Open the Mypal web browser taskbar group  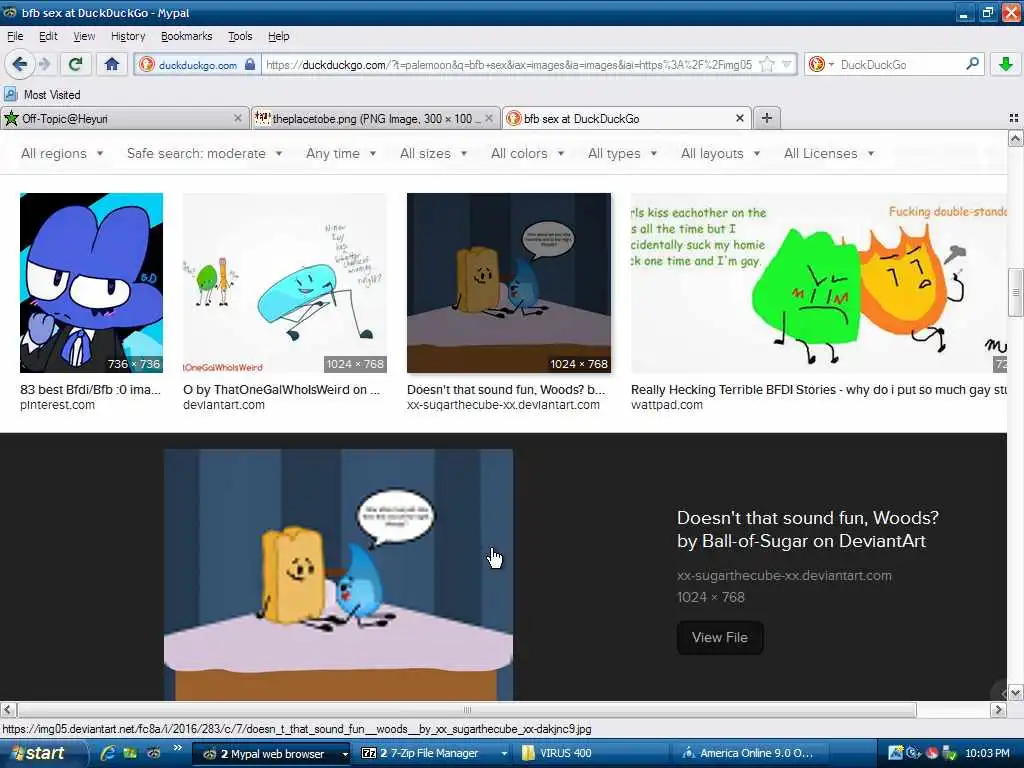pyautogui.click(x=273, y=754)
